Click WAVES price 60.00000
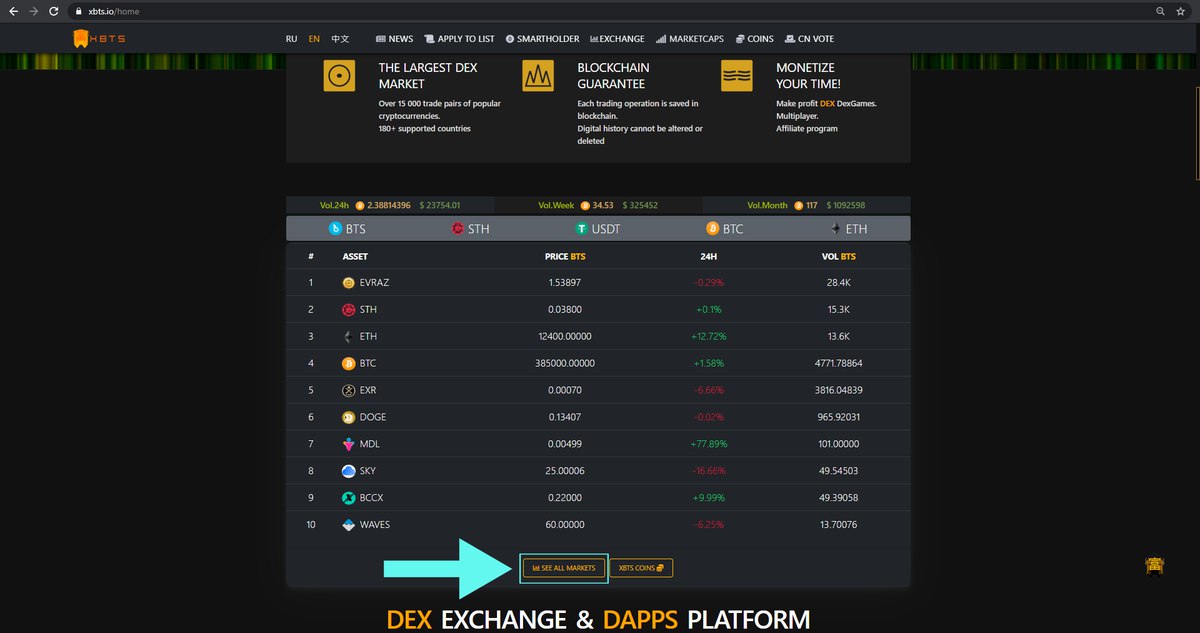1200x633 pixels. [x=567, y=525]
